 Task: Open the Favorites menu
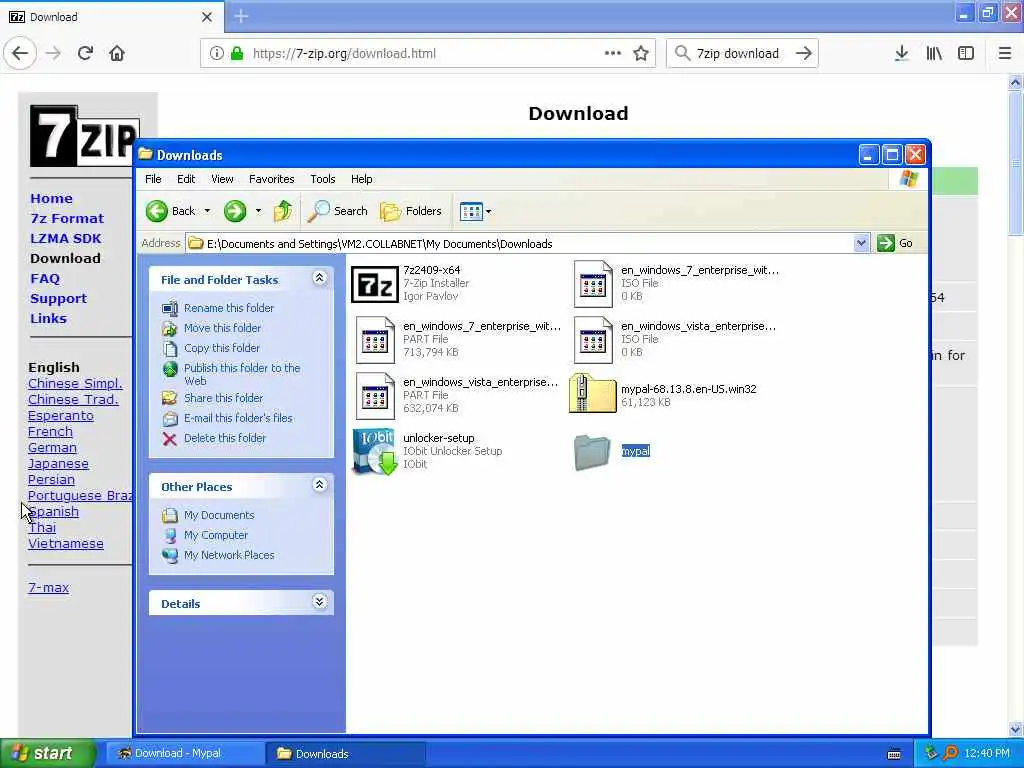(x=272, y=179)
